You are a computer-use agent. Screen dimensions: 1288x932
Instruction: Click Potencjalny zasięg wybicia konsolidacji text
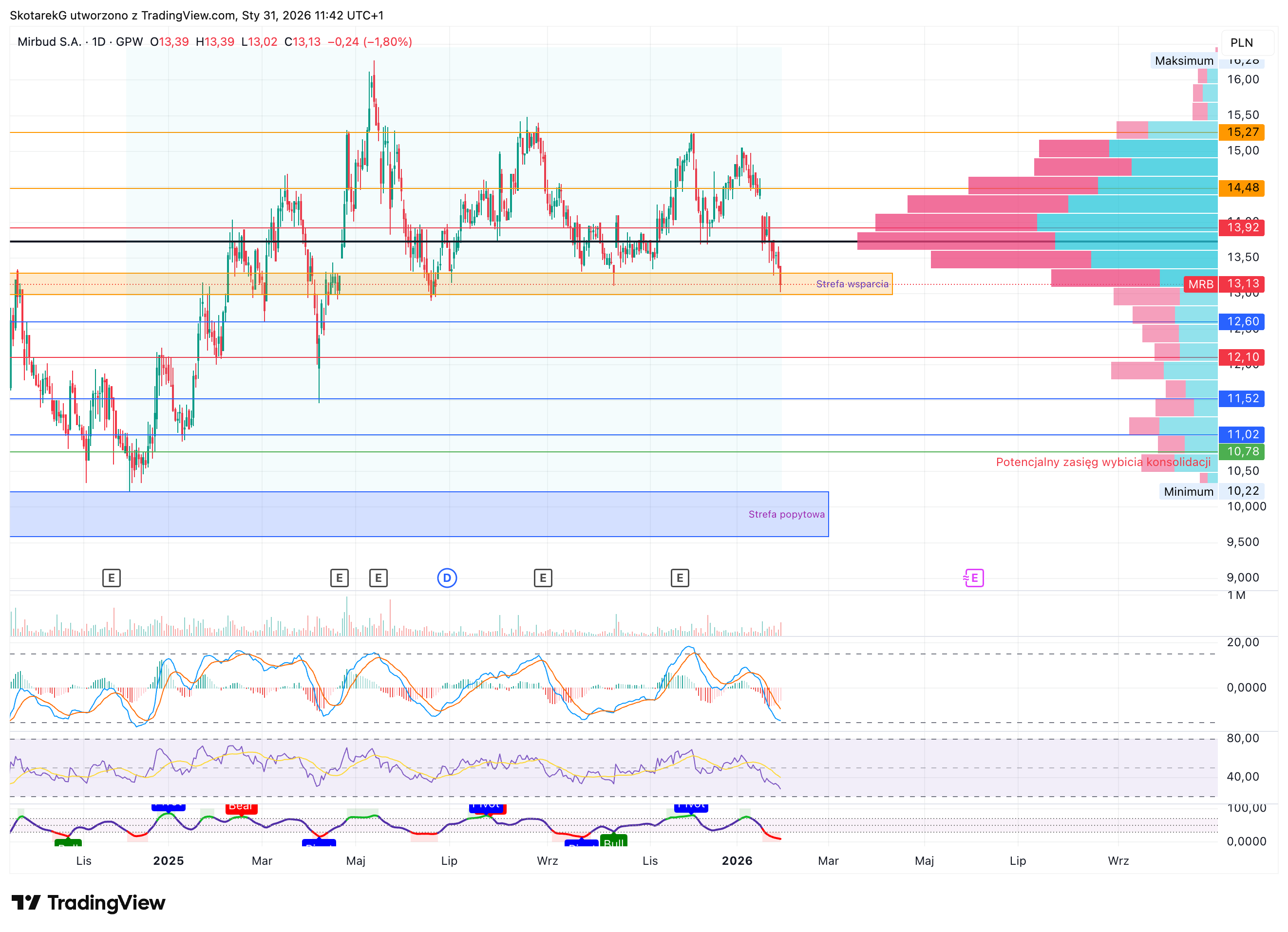click(x=1103, y=462)
